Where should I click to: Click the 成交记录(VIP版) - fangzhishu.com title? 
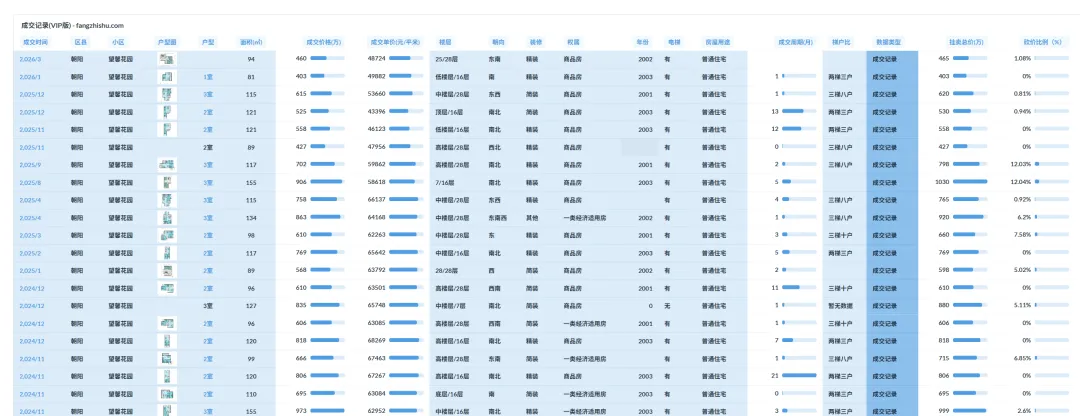(72, 25)
